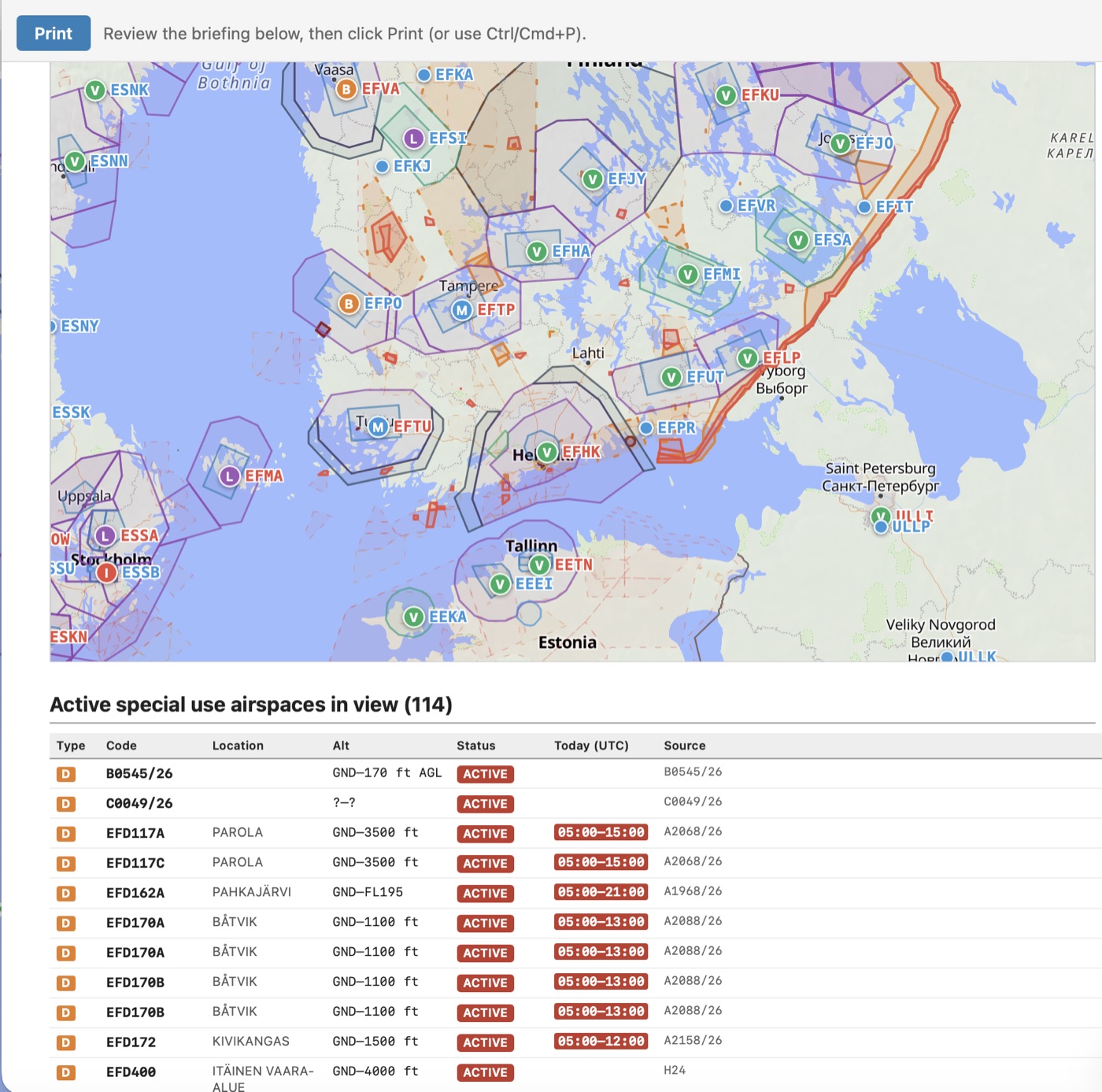Select the EEKA airport marker
This screenshot has height=1092, width=1102.
(x=413, y=617)
